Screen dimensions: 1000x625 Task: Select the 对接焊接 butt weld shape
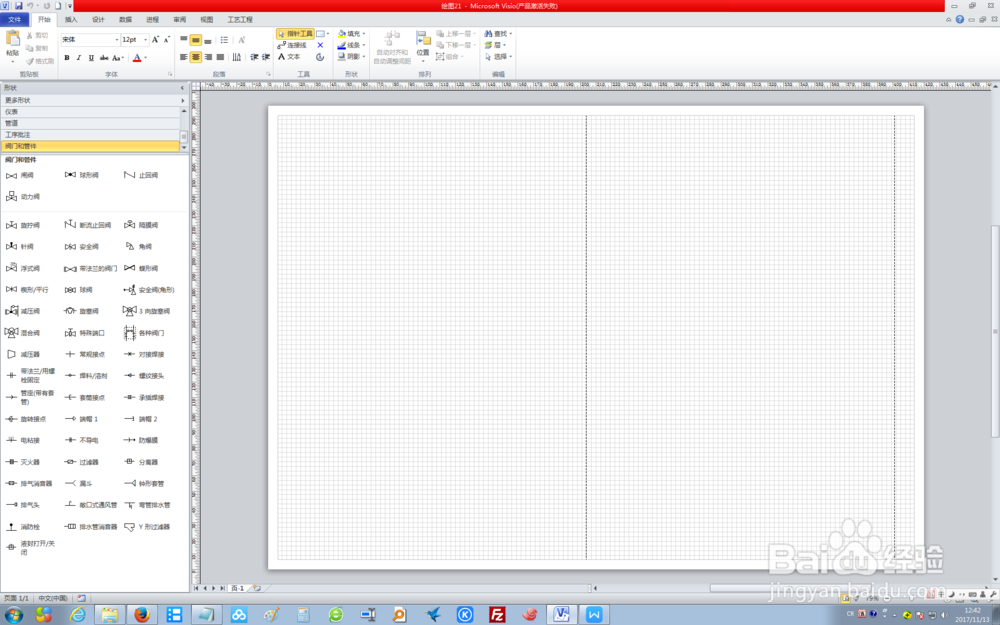pos(144,355)
